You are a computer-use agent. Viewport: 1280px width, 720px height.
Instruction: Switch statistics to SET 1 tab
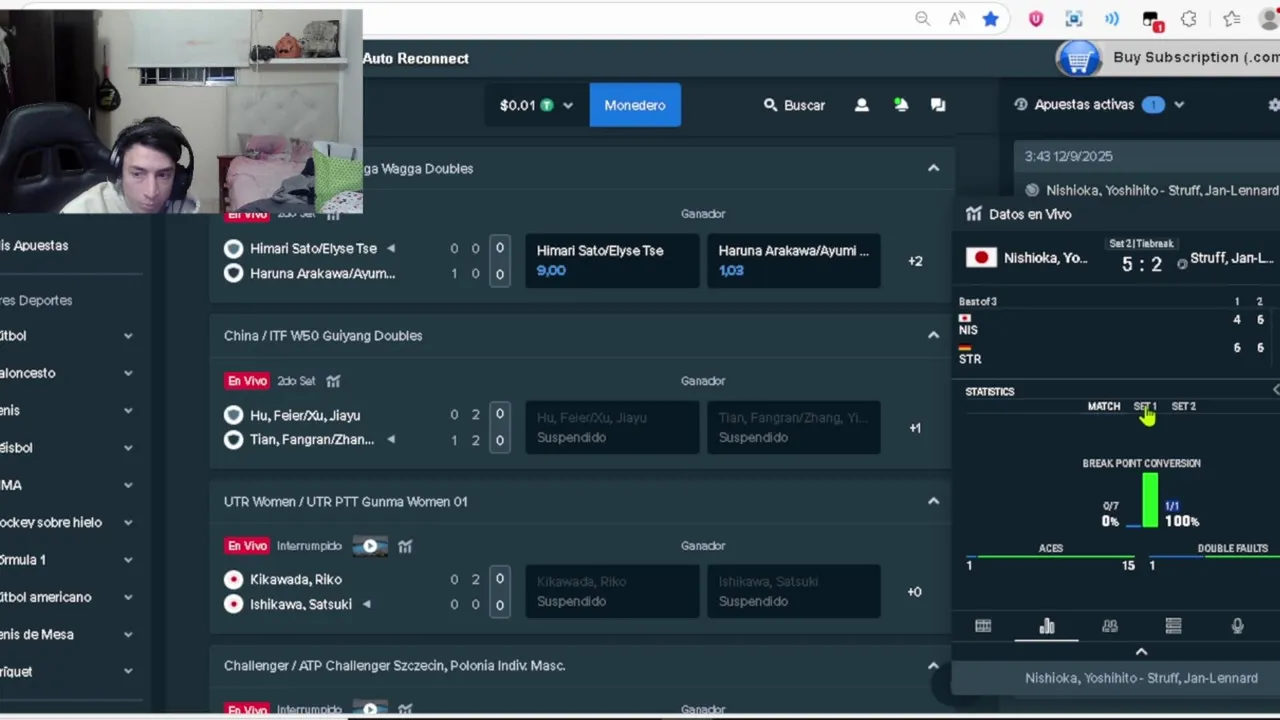1145,407
